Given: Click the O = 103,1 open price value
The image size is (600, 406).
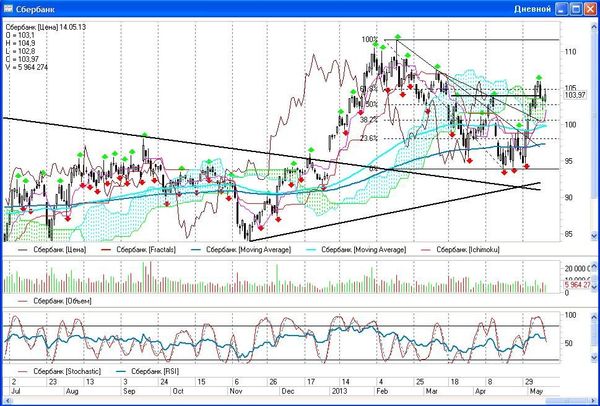Looking at the screenshot, I should [x=21, y=35].
